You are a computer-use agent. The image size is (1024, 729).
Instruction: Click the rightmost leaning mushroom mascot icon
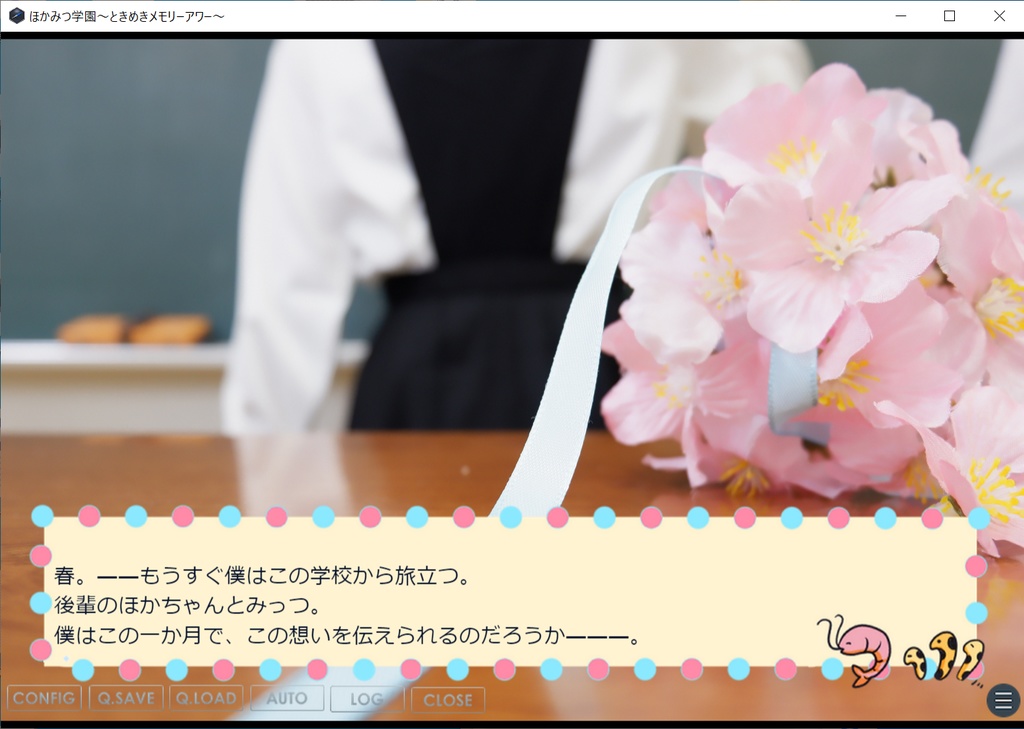(970, 660)
